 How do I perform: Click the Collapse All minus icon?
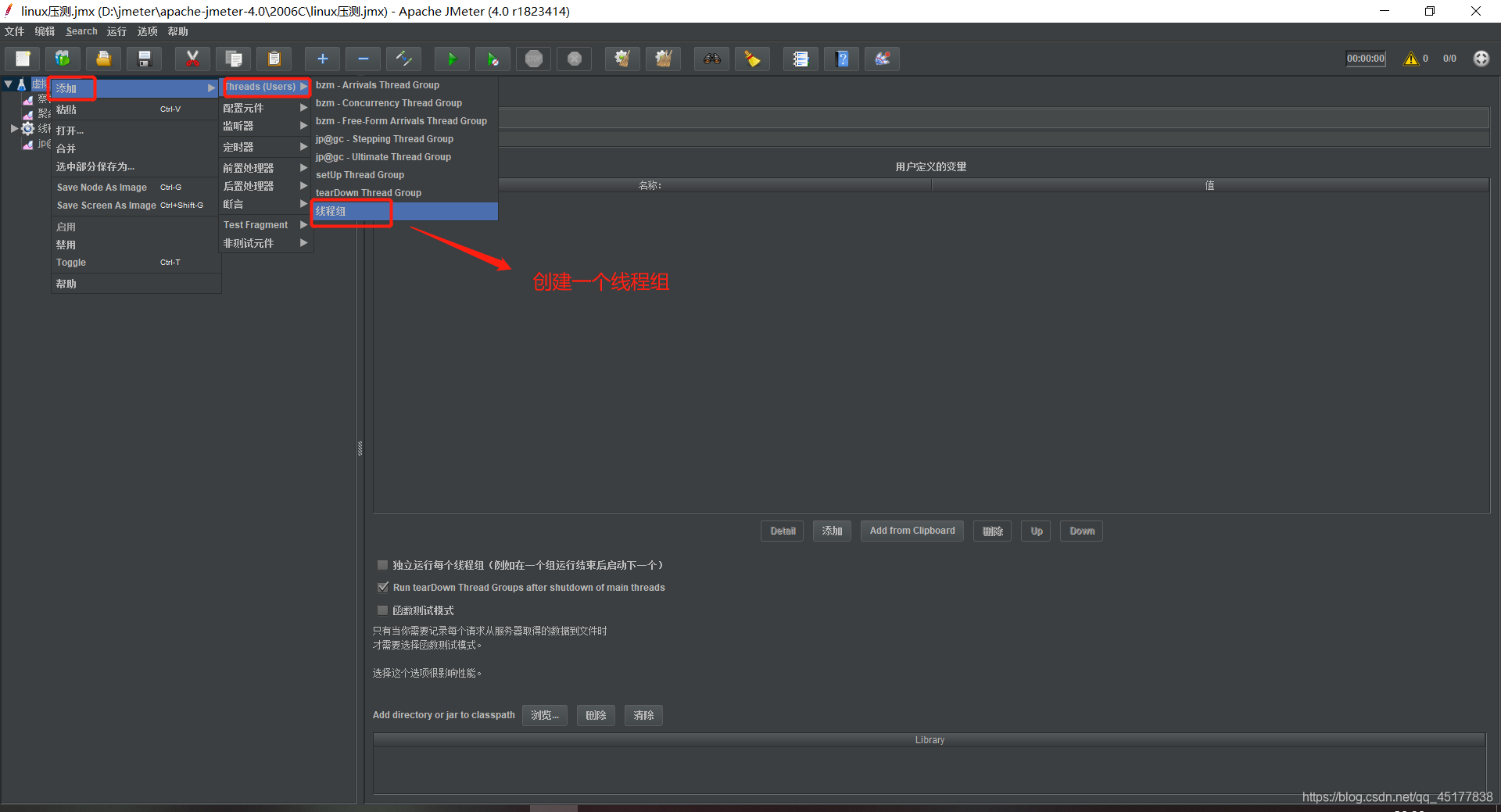363,59
